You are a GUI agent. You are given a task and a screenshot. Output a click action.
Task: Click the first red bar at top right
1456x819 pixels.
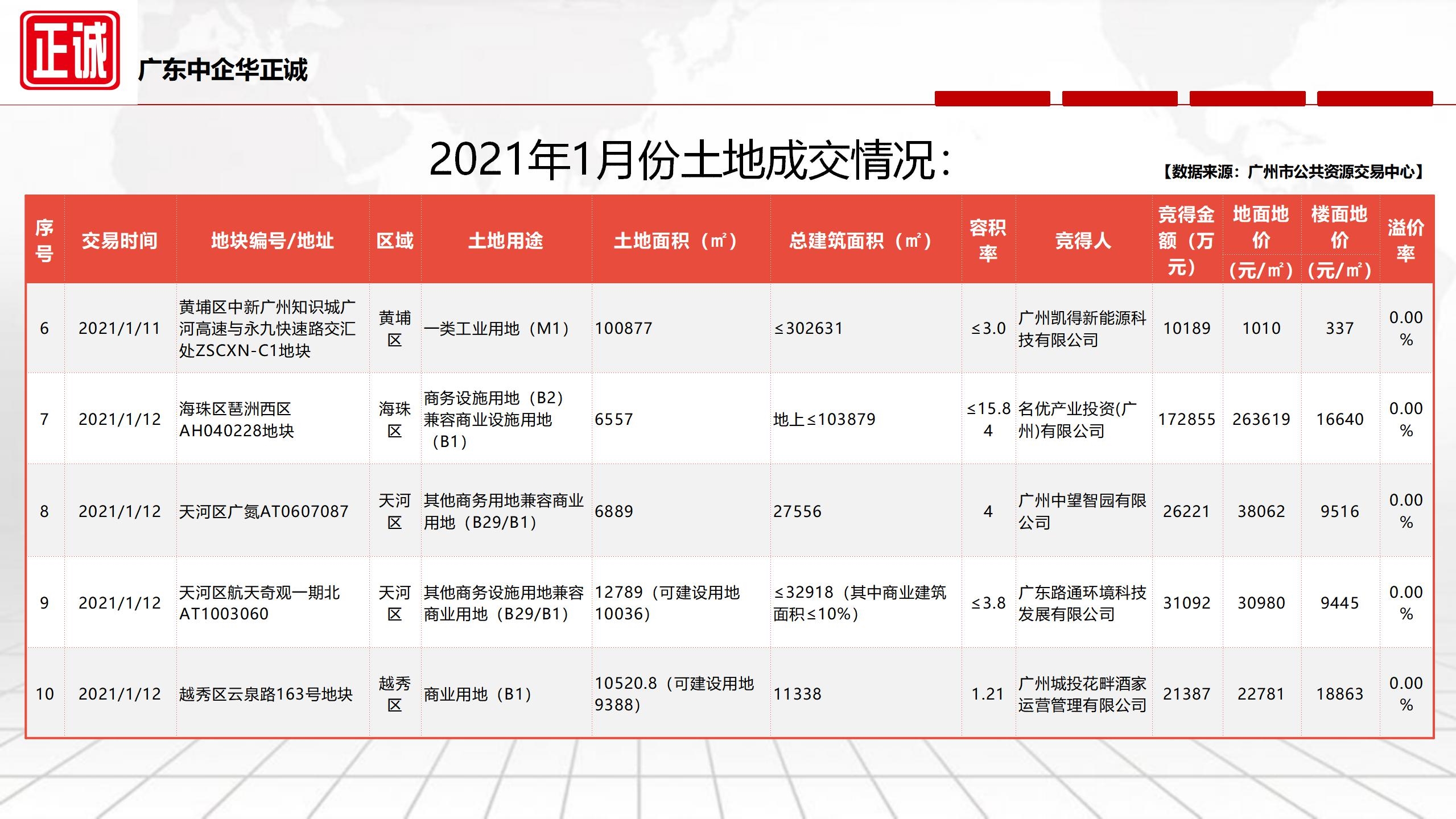click(992, 98)
